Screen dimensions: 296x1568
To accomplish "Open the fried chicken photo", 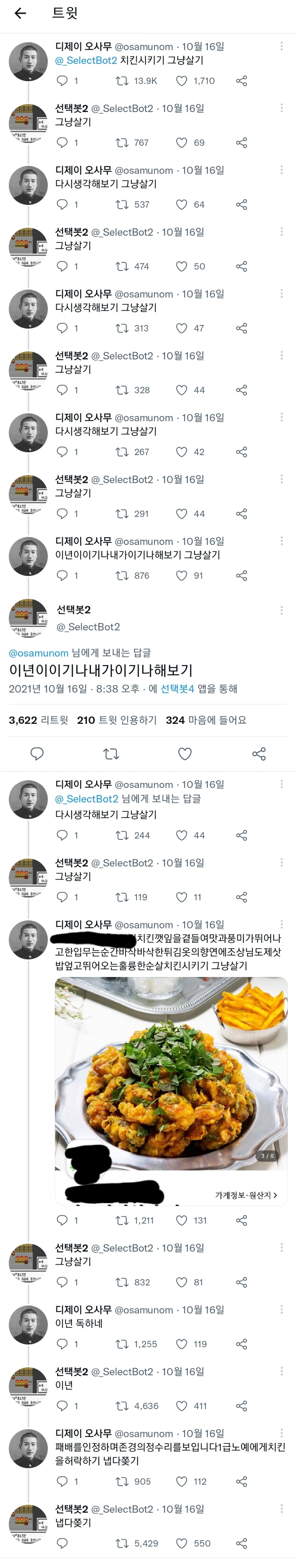I will coord(171,1074).
